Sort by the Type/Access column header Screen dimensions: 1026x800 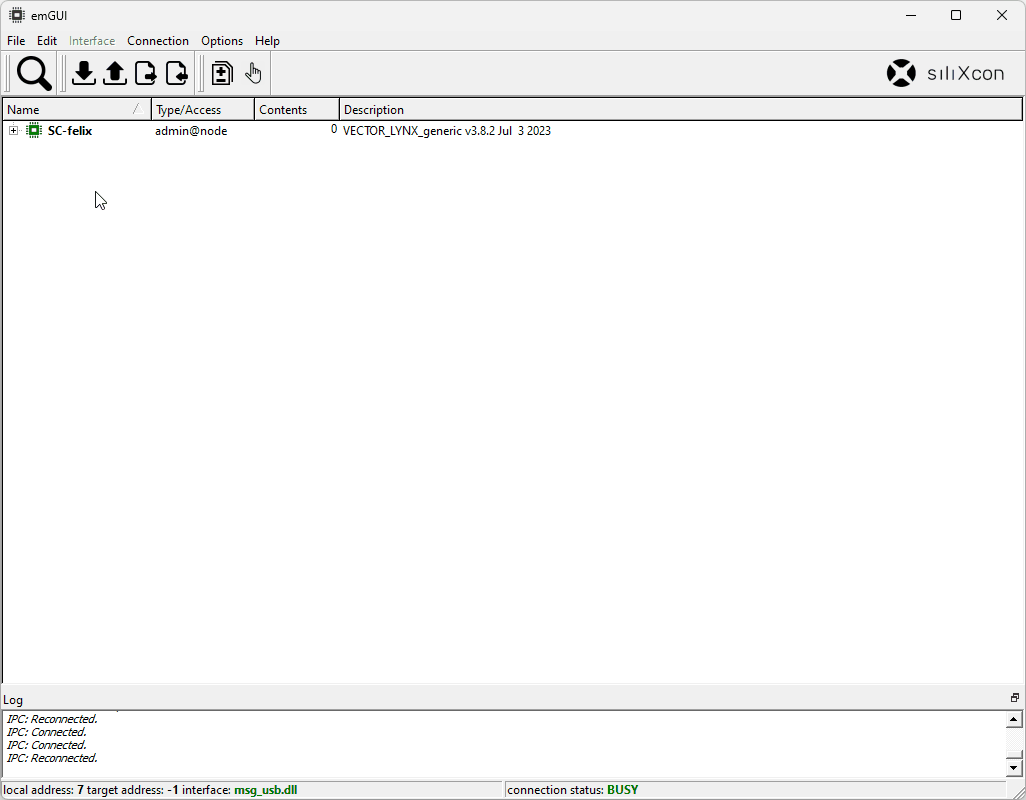pyautogui.click(x=203, y=109)
